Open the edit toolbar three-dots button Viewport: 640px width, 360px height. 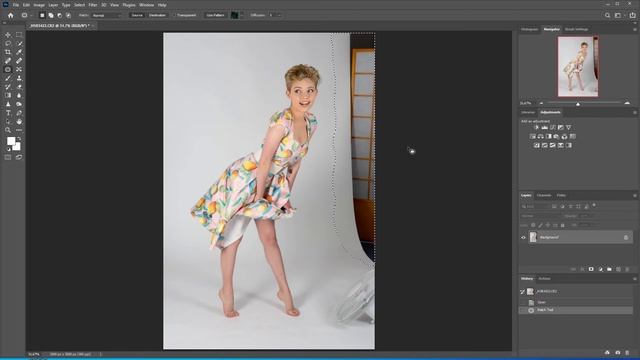19,130
